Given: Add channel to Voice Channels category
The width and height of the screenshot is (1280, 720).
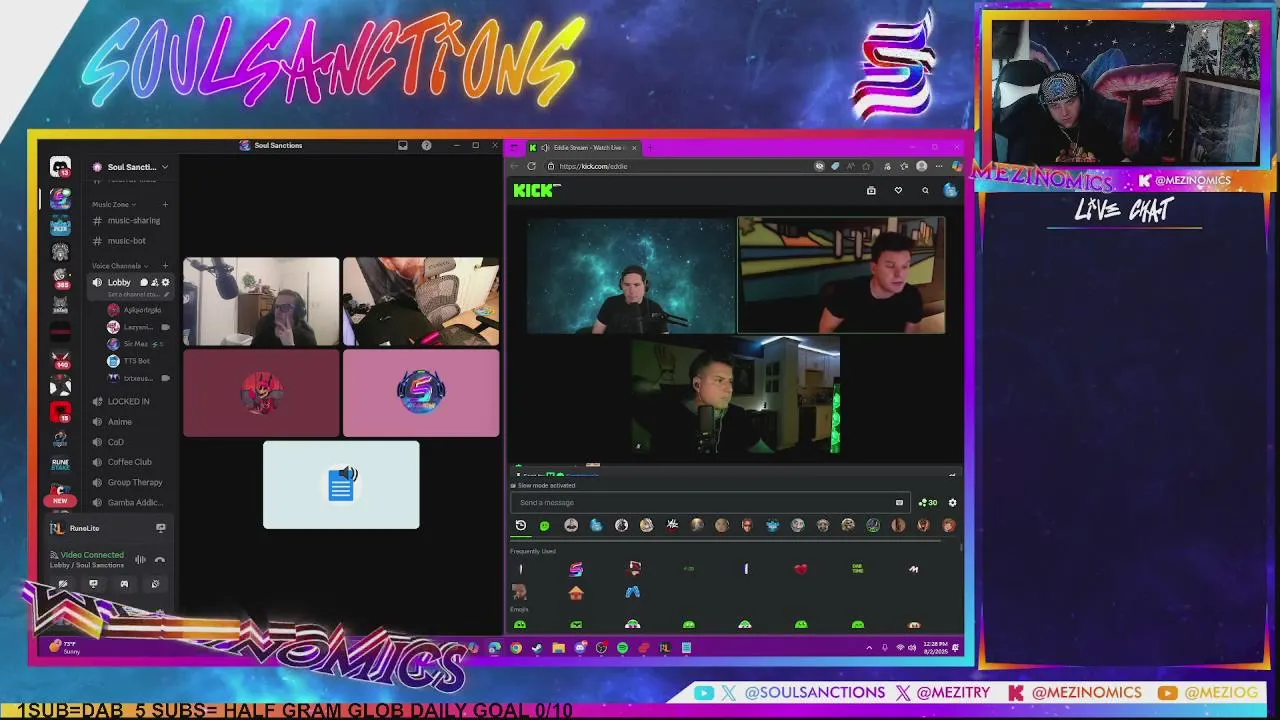Looking at the screenshot, I should coord(165,266).
